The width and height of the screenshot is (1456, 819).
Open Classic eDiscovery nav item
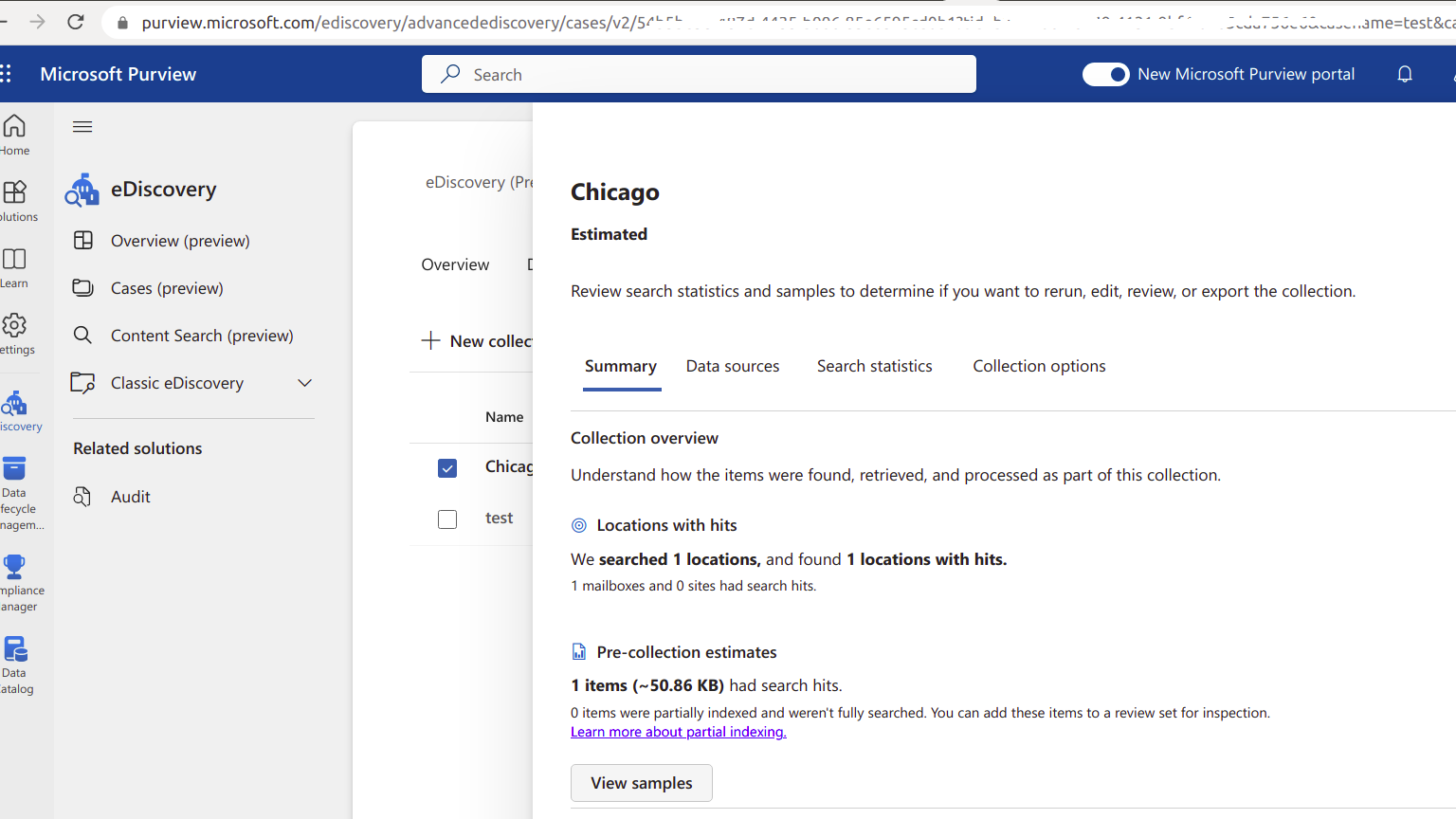[177, 383]
